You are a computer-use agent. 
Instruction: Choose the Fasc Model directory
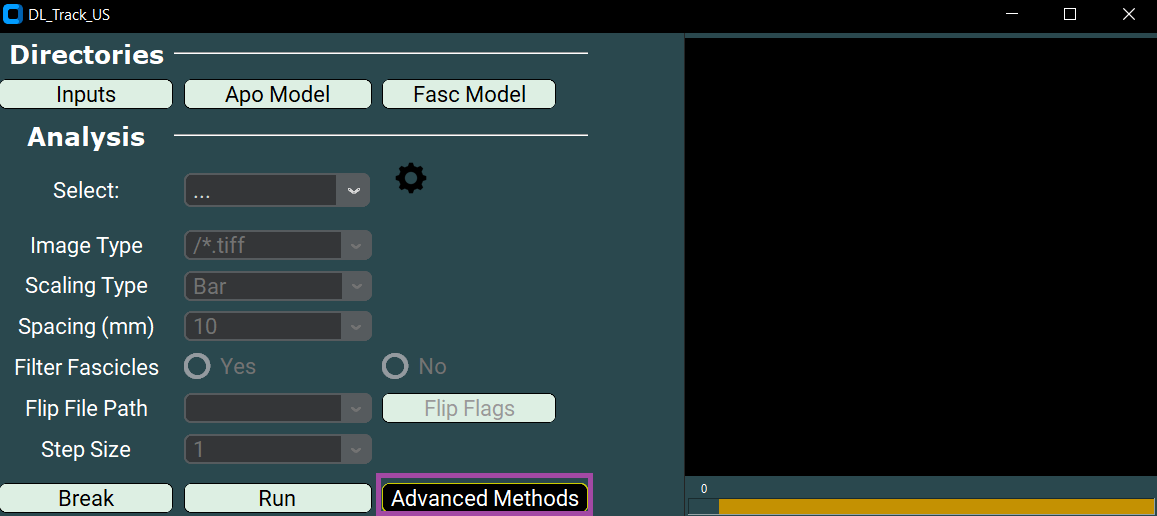[x=469, y=94]
